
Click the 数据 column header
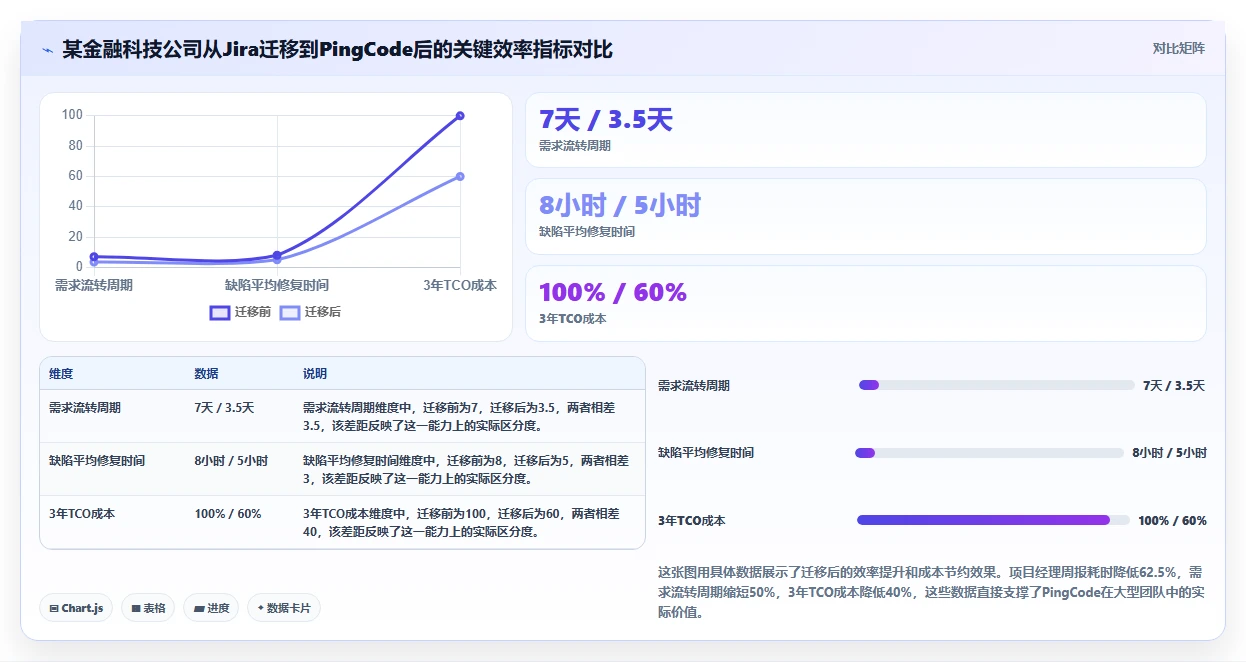(206, 374)
